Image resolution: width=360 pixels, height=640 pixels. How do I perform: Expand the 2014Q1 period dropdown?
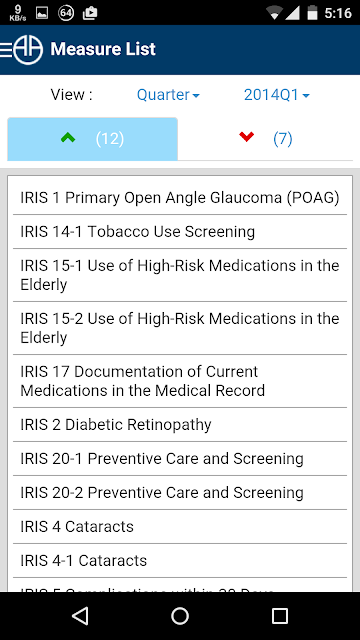(276, 95)
